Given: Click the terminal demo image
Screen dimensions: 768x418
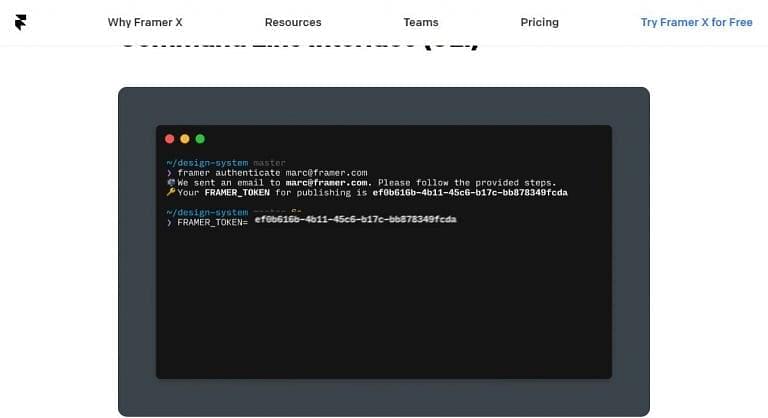Looking at the screenshot, I should tap(384, 252).
